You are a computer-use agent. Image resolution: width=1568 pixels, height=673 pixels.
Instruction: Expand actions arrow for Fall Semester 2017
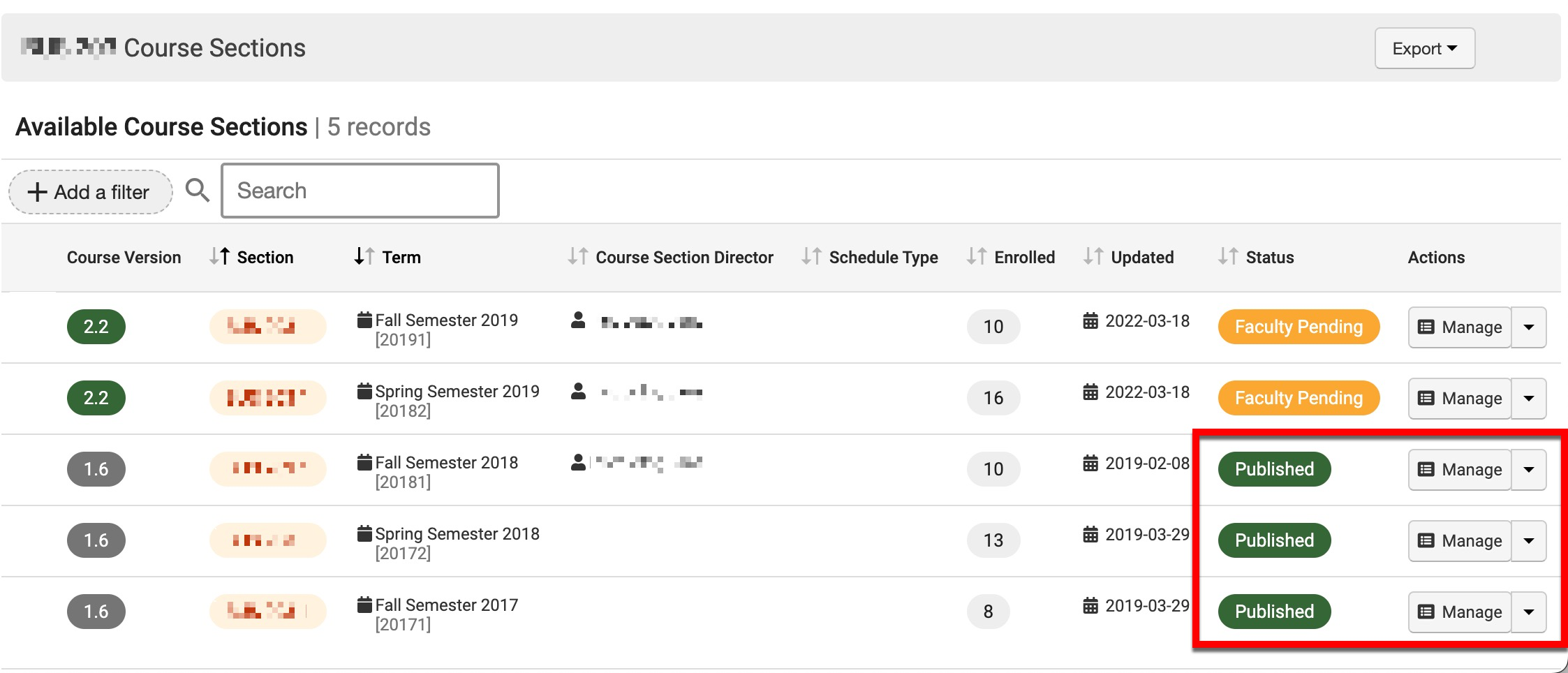tap(1529, 612)
